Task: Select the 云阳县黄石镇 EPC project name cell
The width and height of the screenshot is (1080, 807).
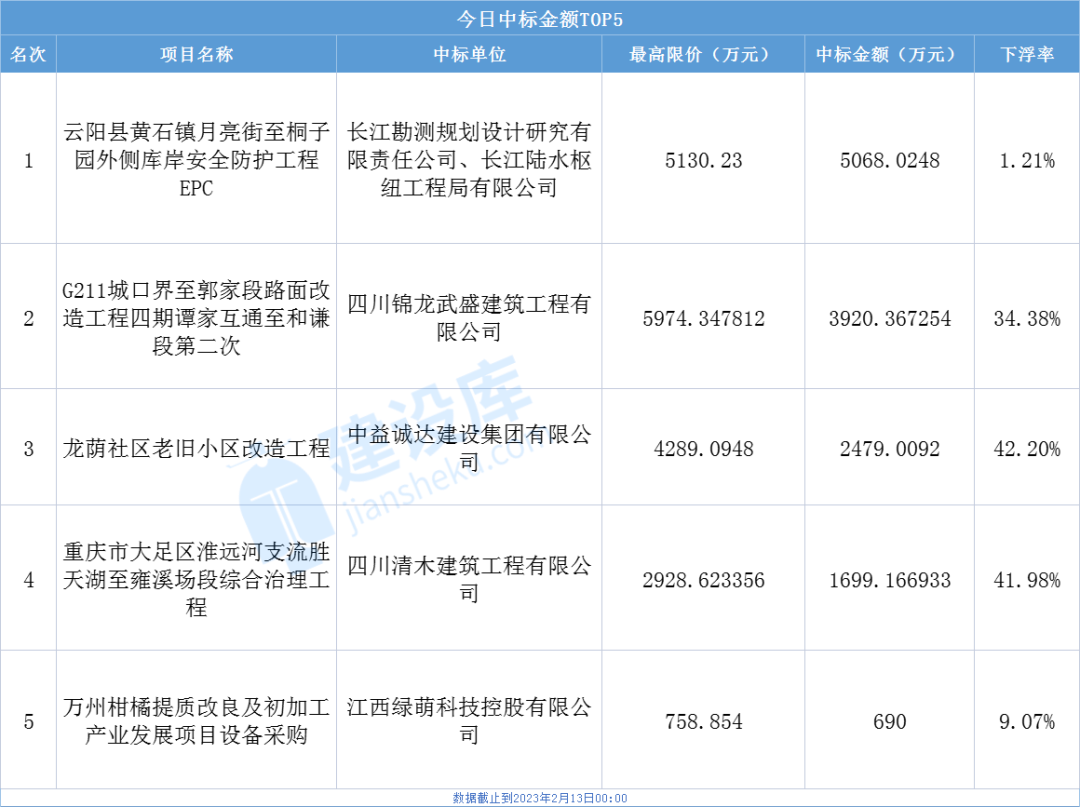Action: pyautogui.click(x=196, y=160)
